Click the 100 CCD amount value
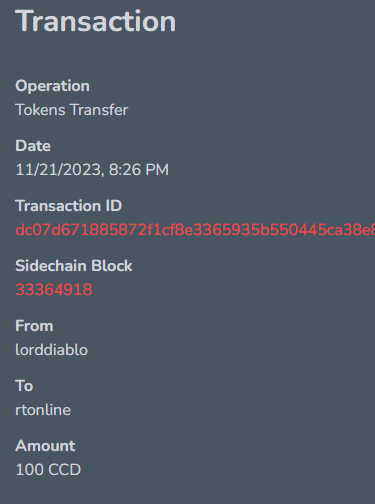Viewport: 375px width, 504px height. 48,470
